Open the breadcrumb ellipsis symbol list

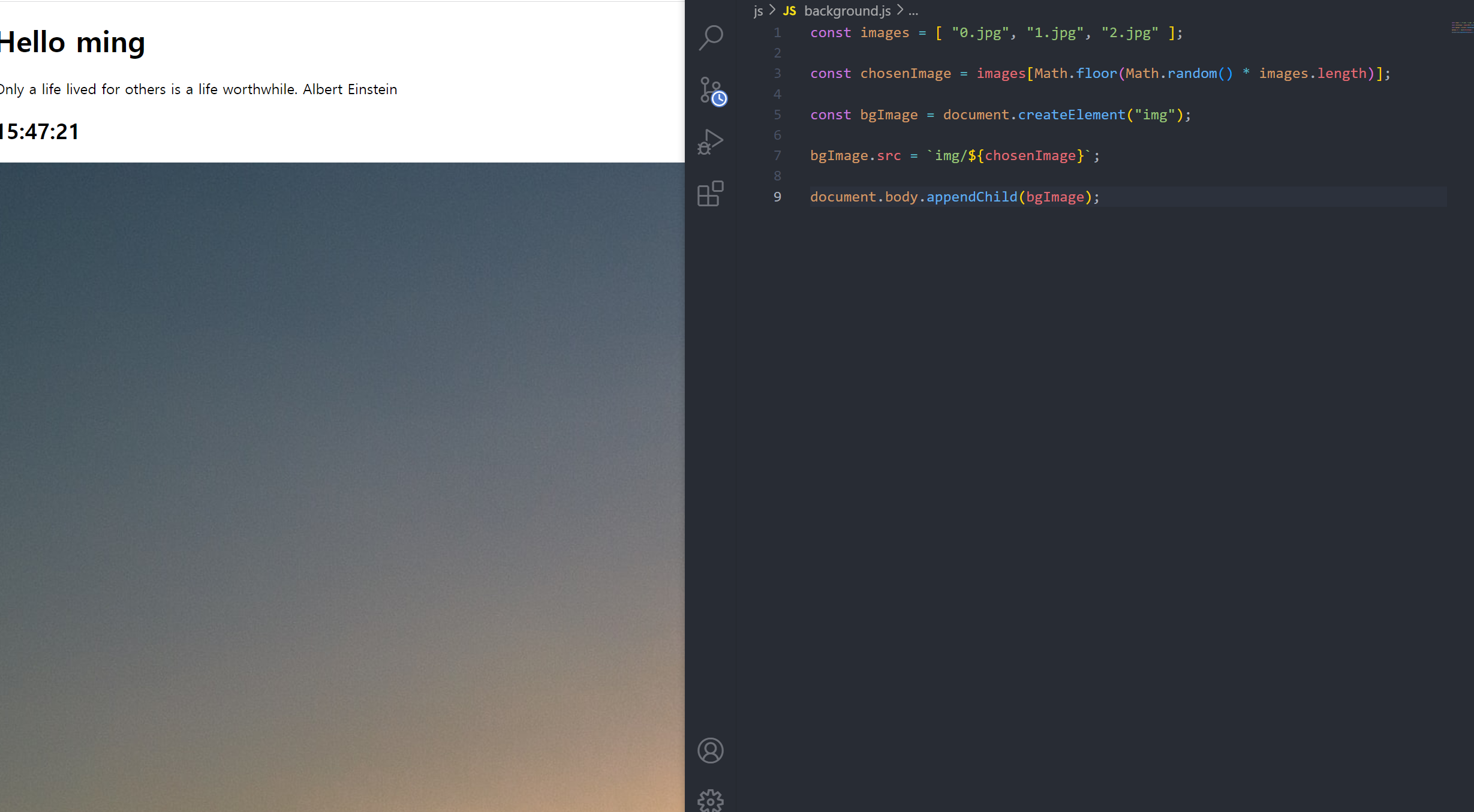(913, 11)
